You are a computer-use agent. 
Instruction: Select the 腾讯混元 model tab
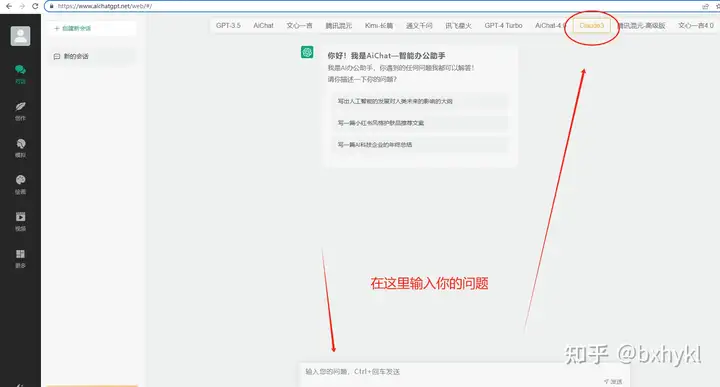(x=339, y=26)
